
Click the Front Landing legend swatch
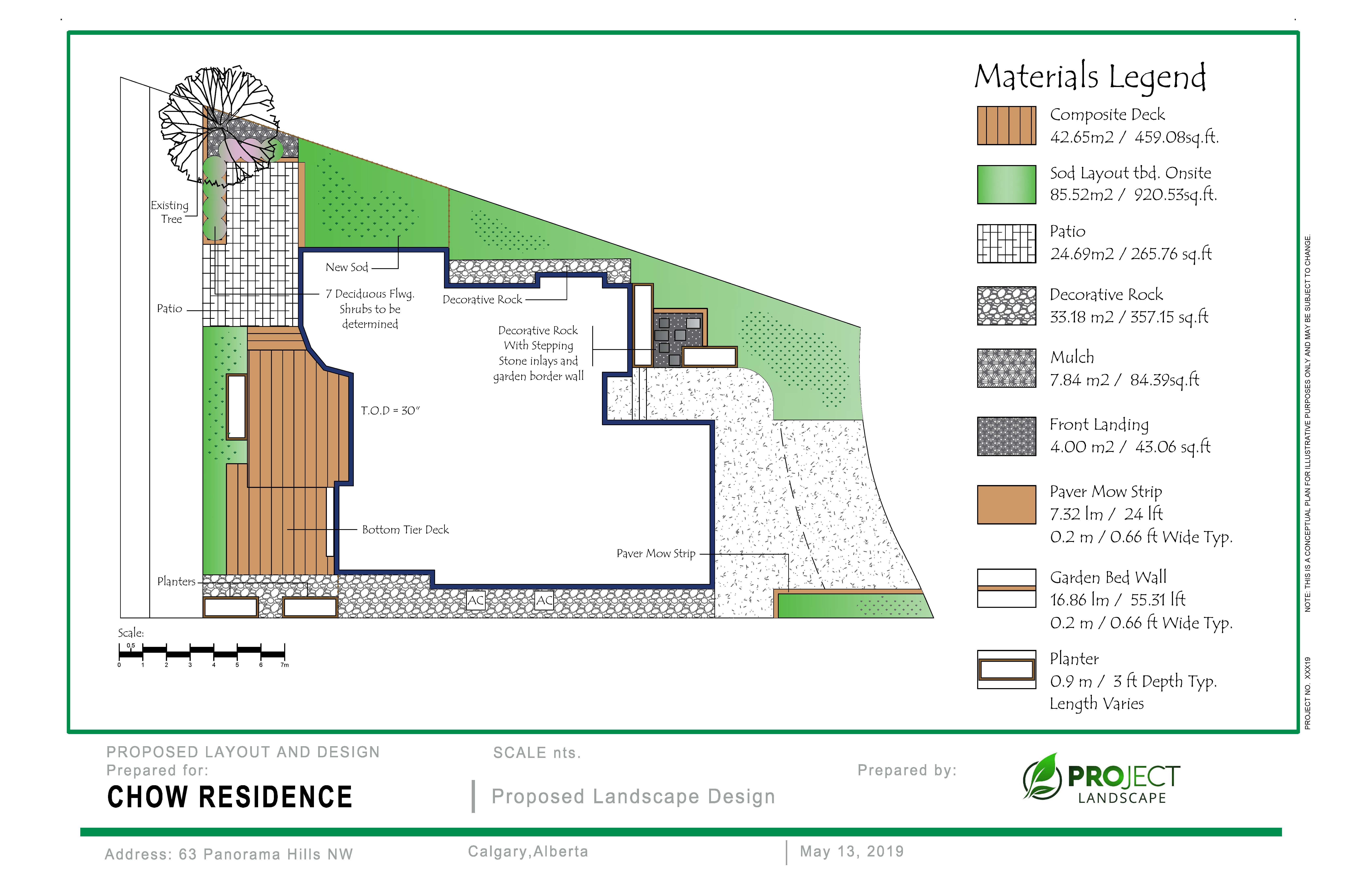coord(1006,436)
